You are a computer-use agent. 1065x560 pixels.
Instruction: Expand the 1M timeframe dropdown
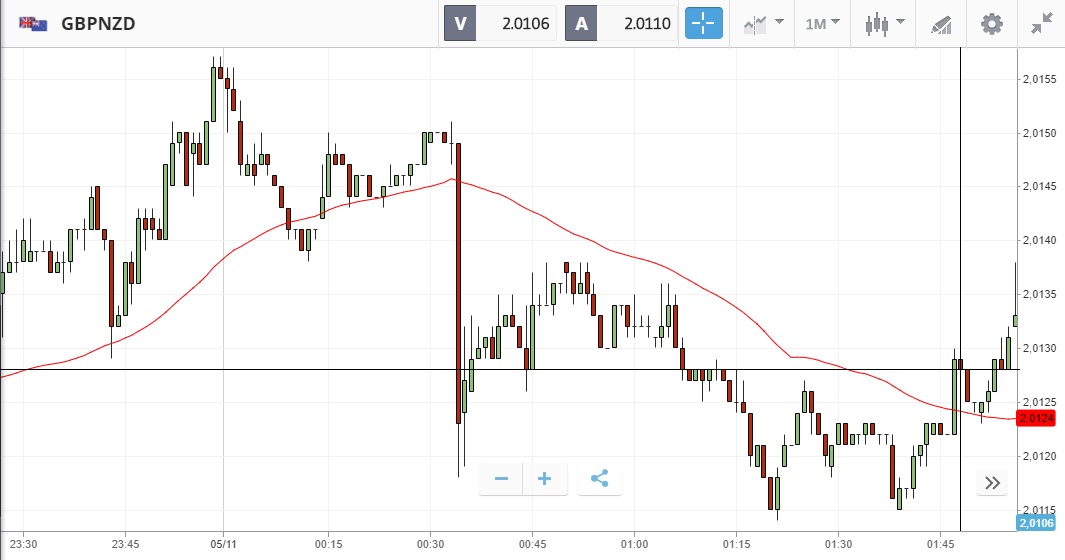point(823,23)
